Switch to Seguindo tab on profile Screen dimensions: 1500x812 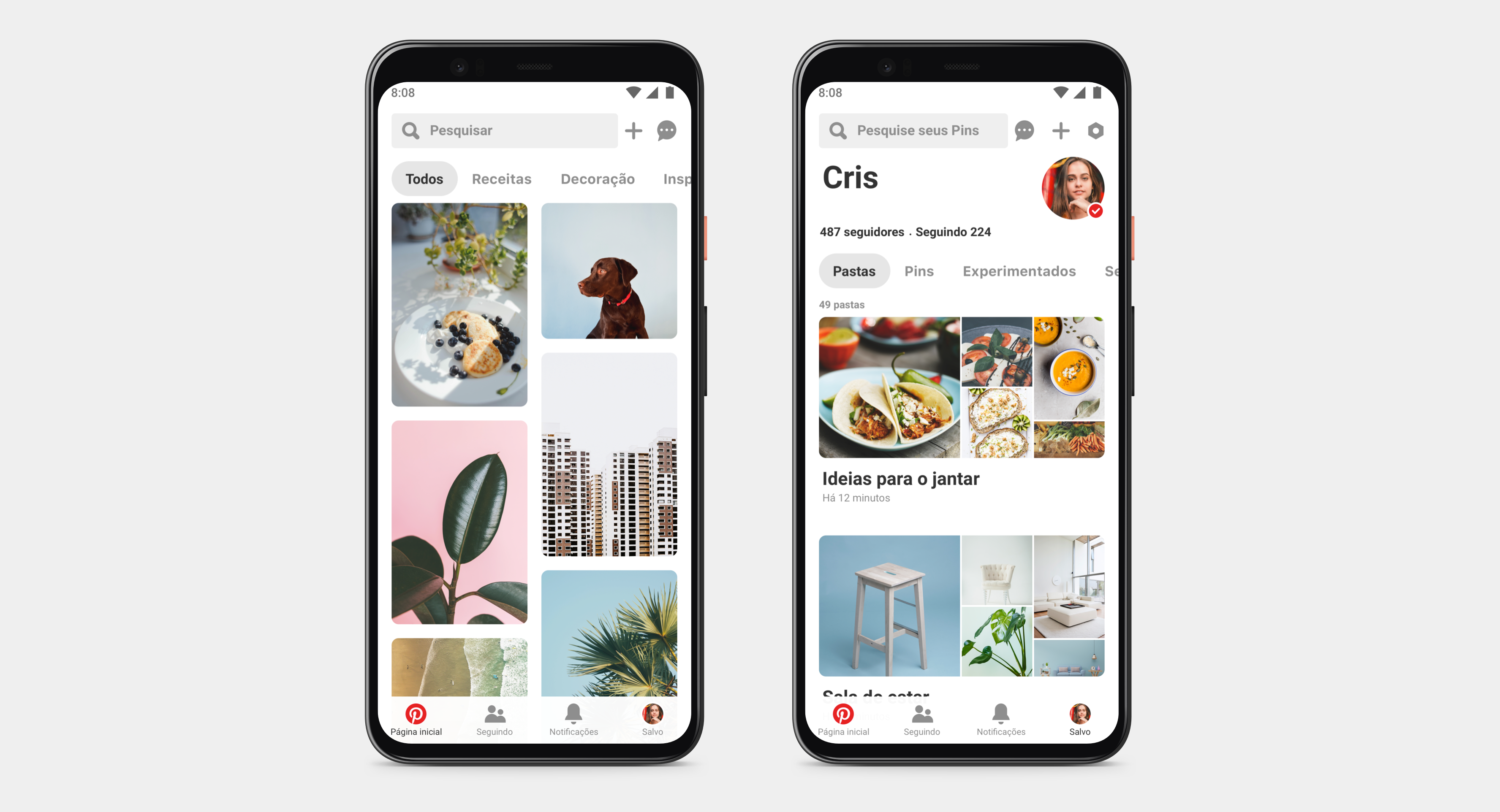(x=1108, y=271)
